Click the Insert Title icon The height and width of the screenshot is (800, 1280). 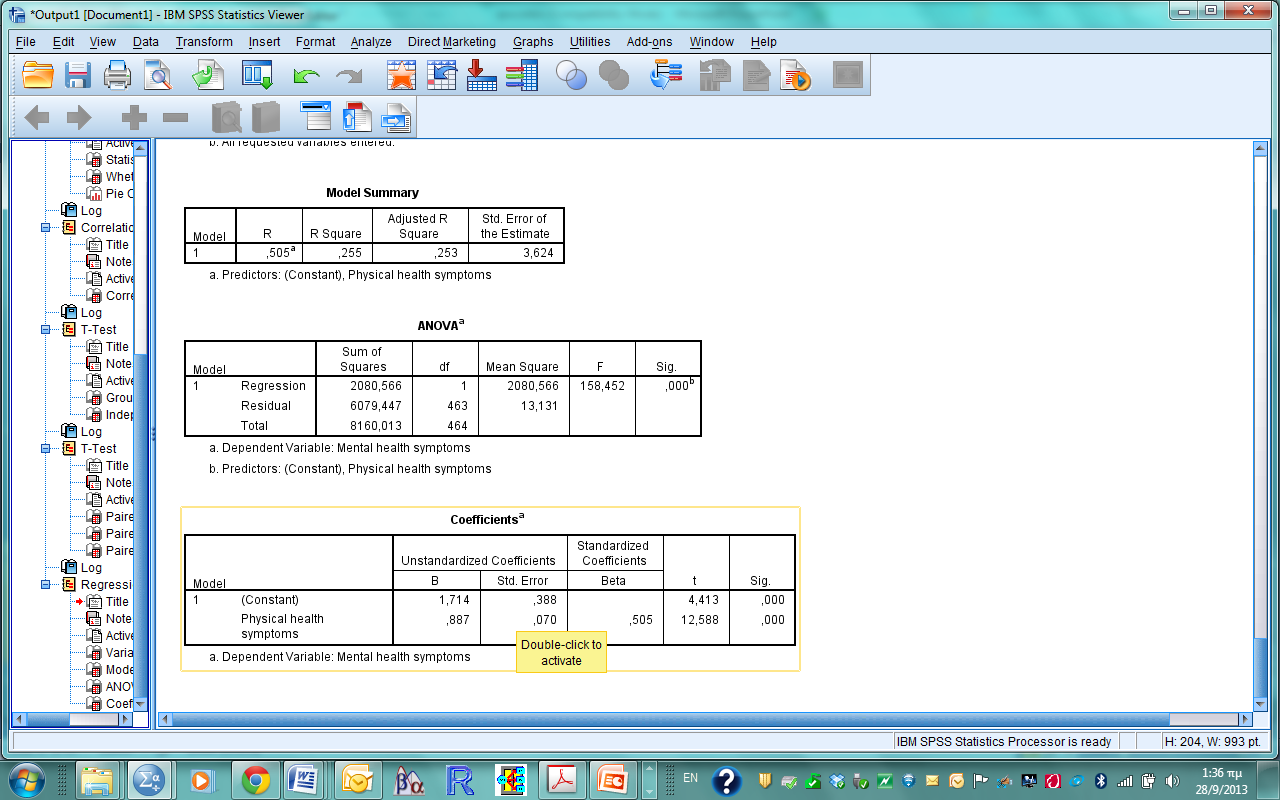357,117
